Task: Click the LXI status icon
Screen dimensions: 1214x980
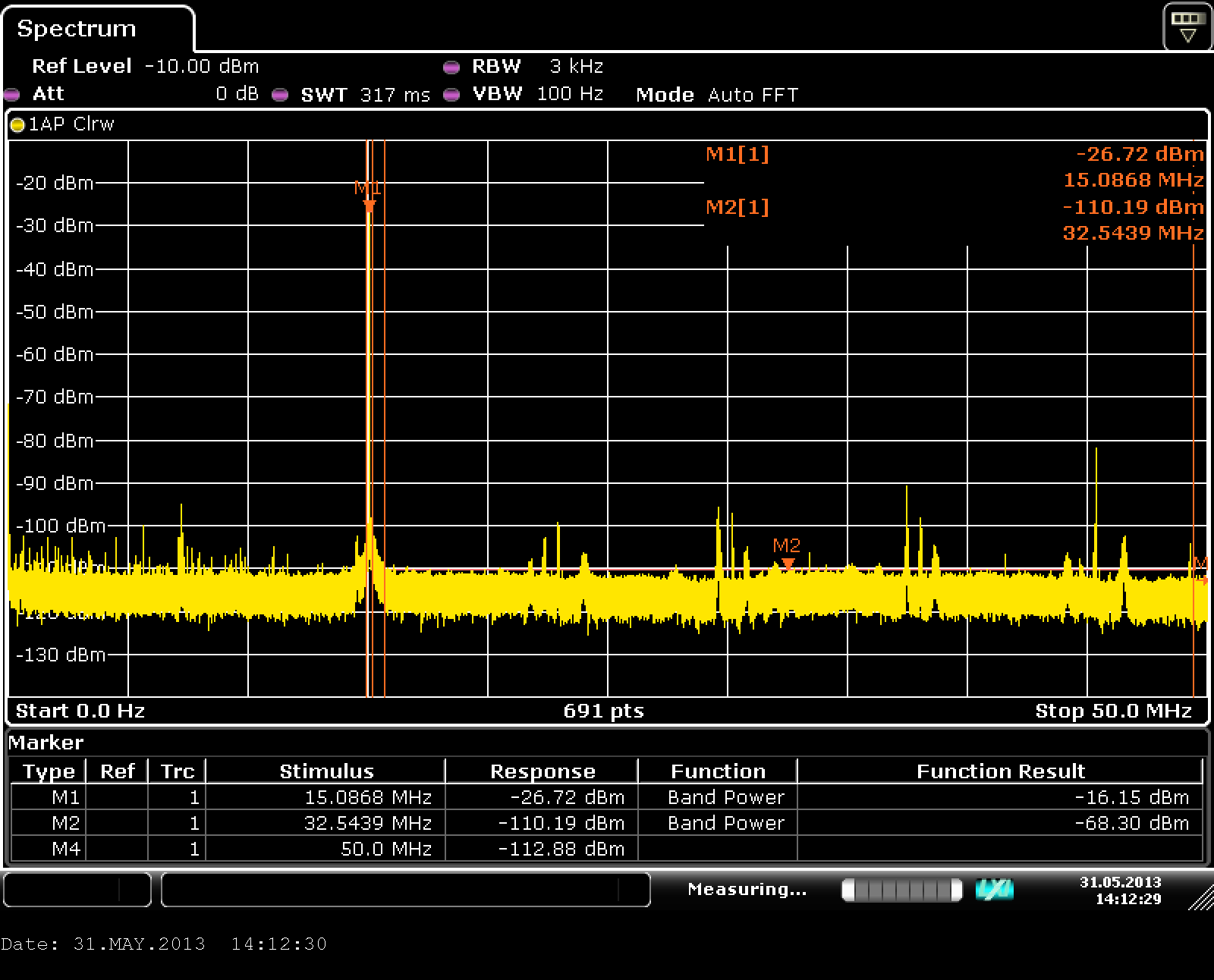Action: (x=994, y=889)
